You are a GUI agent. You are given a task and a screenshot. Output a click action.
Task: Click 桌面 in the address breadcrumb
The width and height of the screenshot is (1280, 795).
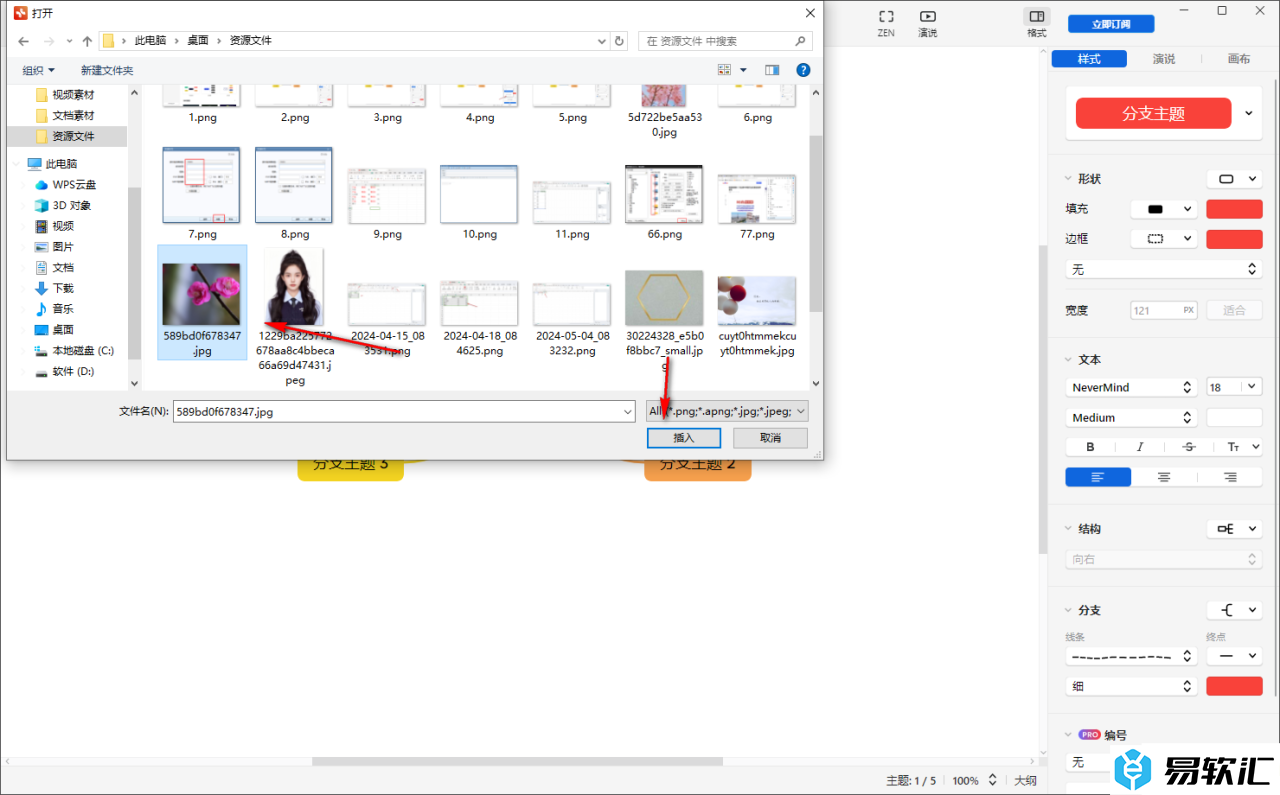pyautogui.click(x=198, y=41)
